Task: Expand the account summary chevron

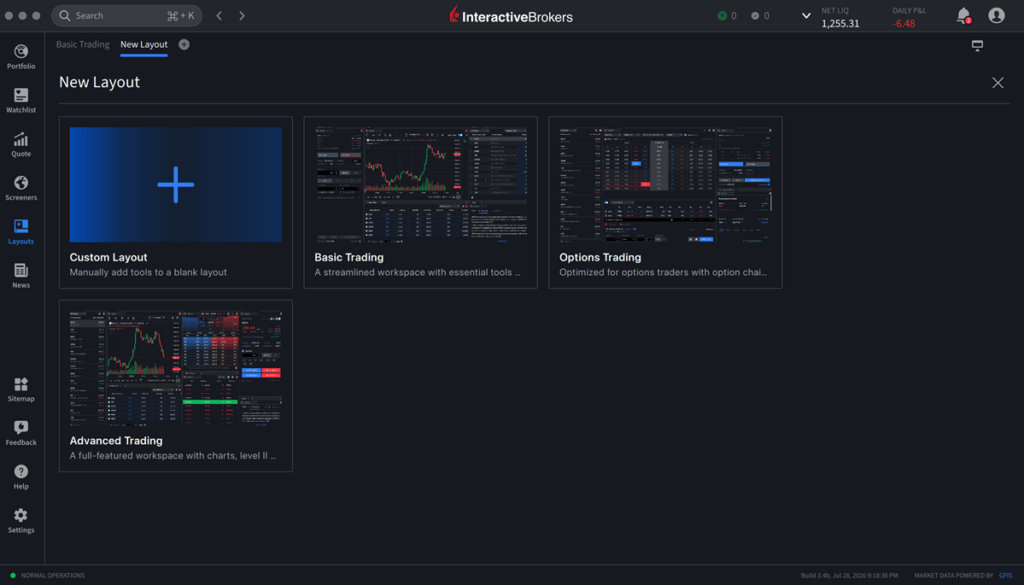Action: 806,16
